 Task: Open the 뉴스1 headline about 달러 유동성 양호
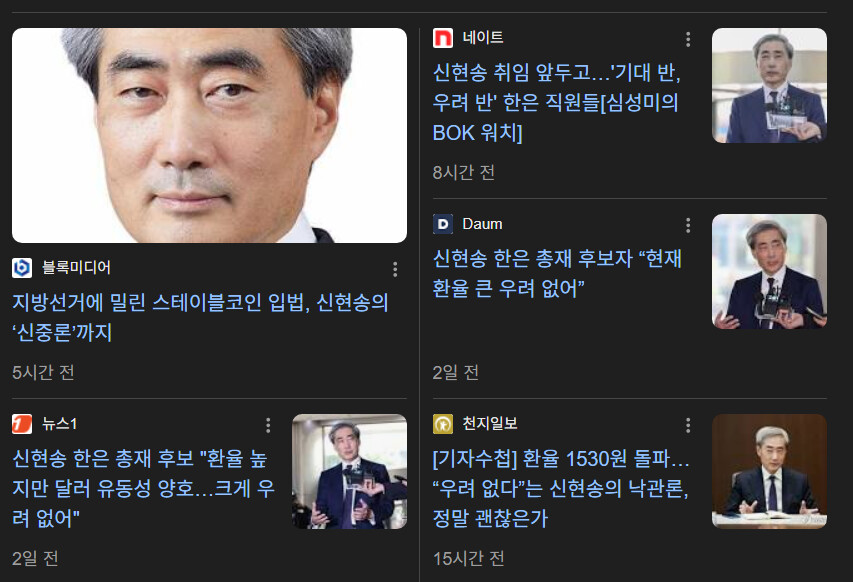(144, 488)
